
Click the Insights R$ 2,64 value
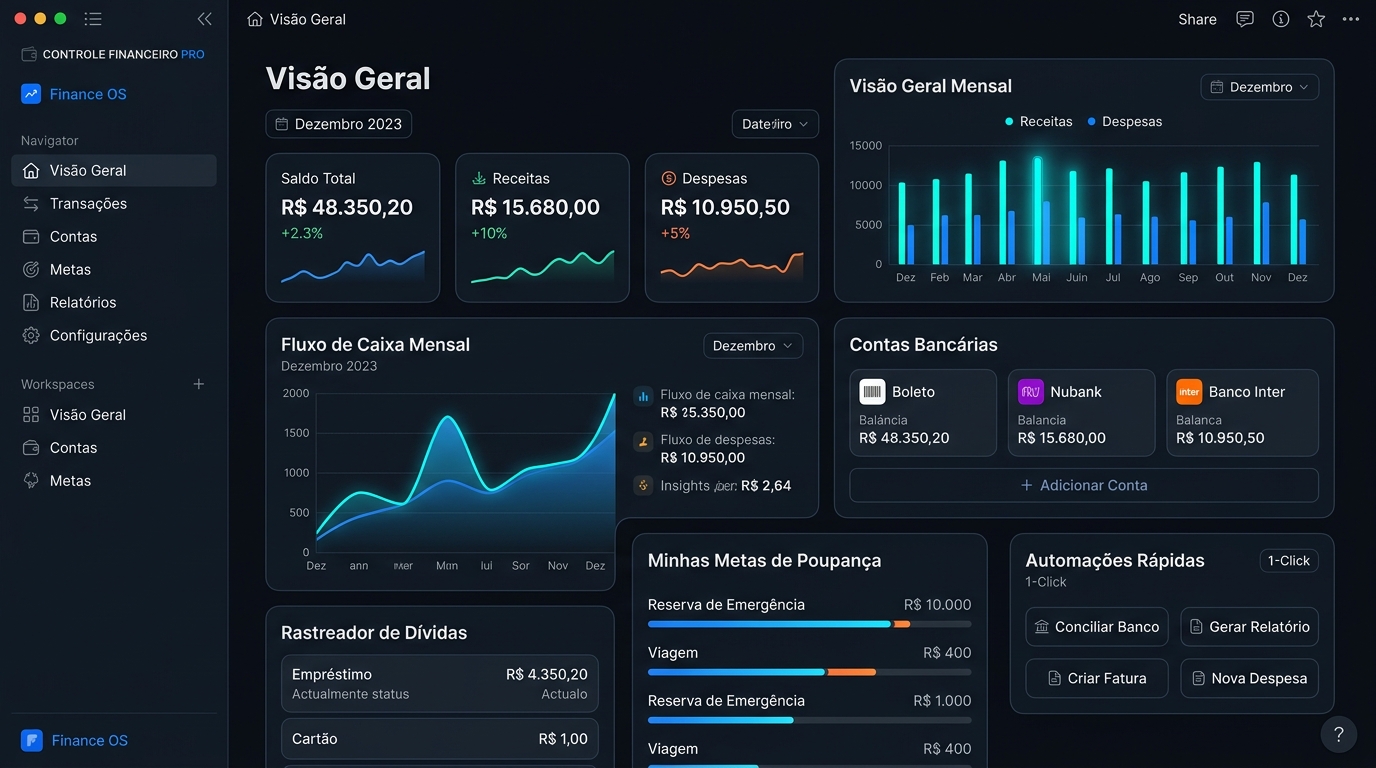[766, 485]
